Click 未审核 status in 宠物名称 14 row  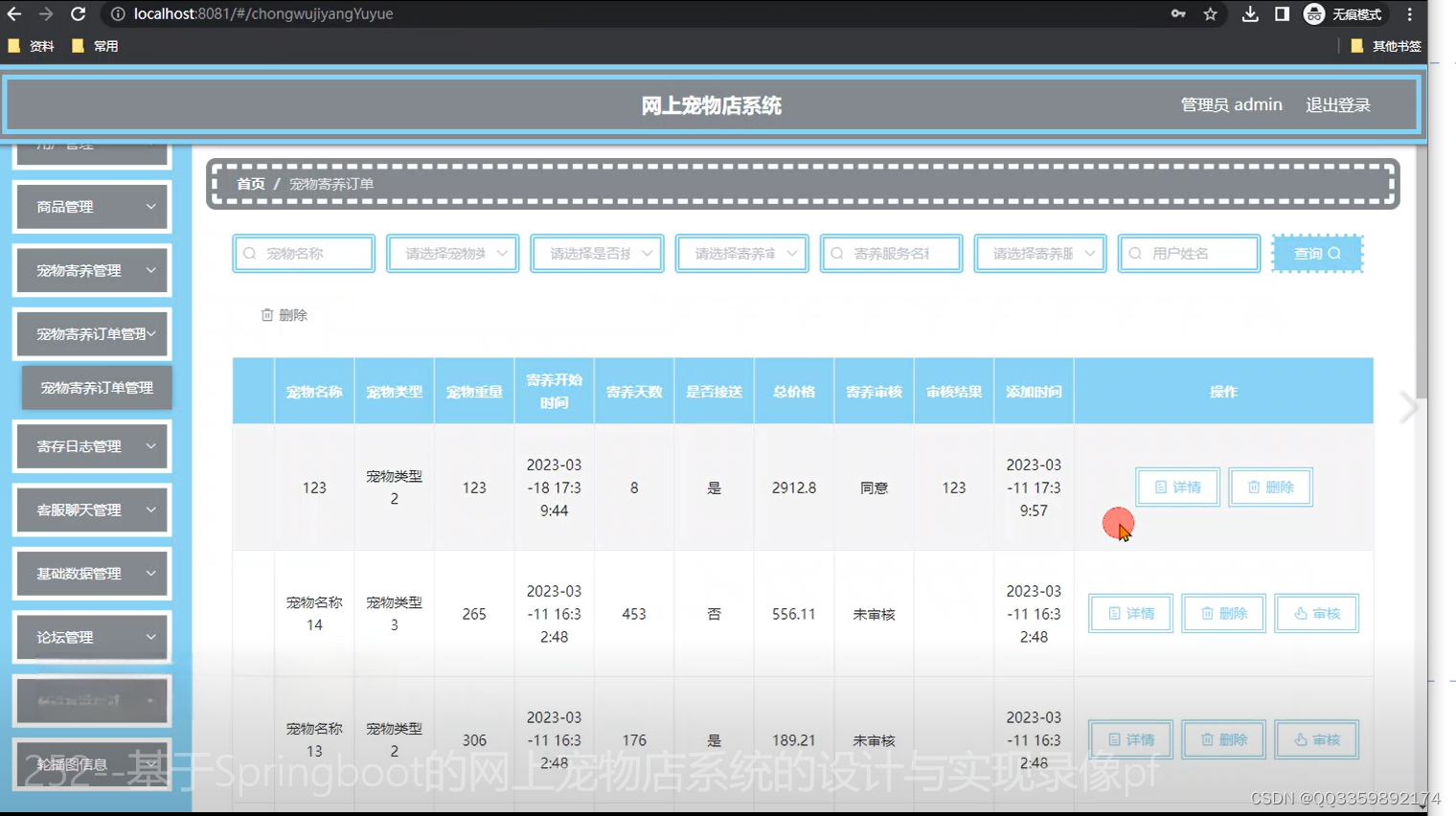click(x=874, y=614)
